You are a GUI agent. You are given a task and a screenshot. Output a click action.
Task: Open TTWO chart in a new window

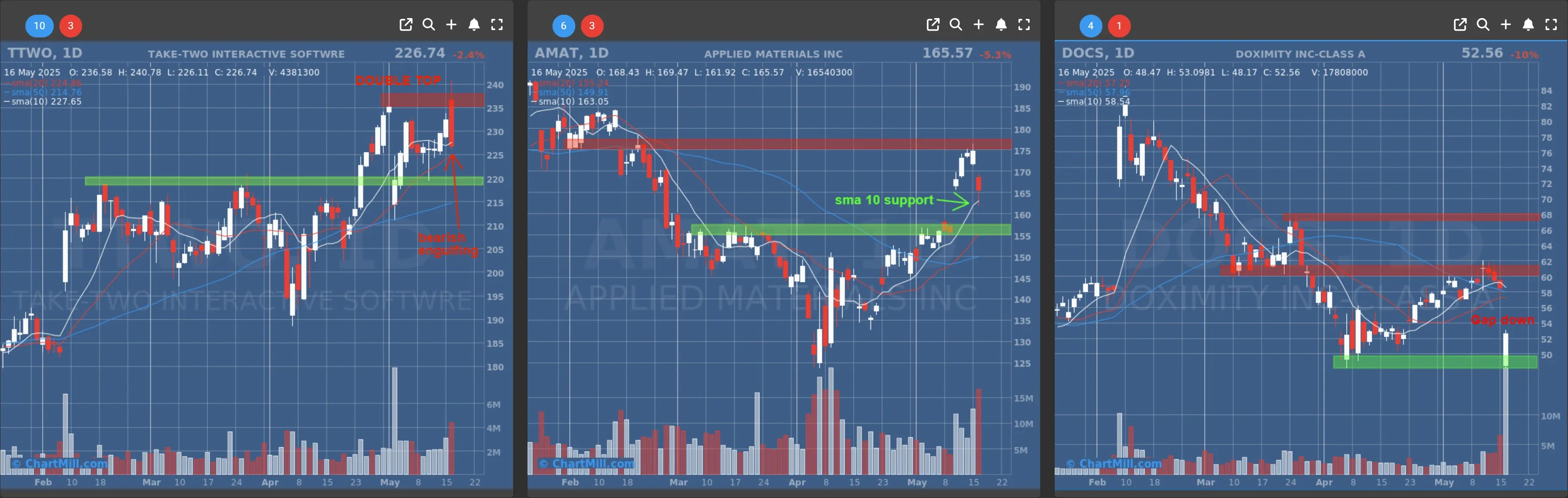[405, 25]
